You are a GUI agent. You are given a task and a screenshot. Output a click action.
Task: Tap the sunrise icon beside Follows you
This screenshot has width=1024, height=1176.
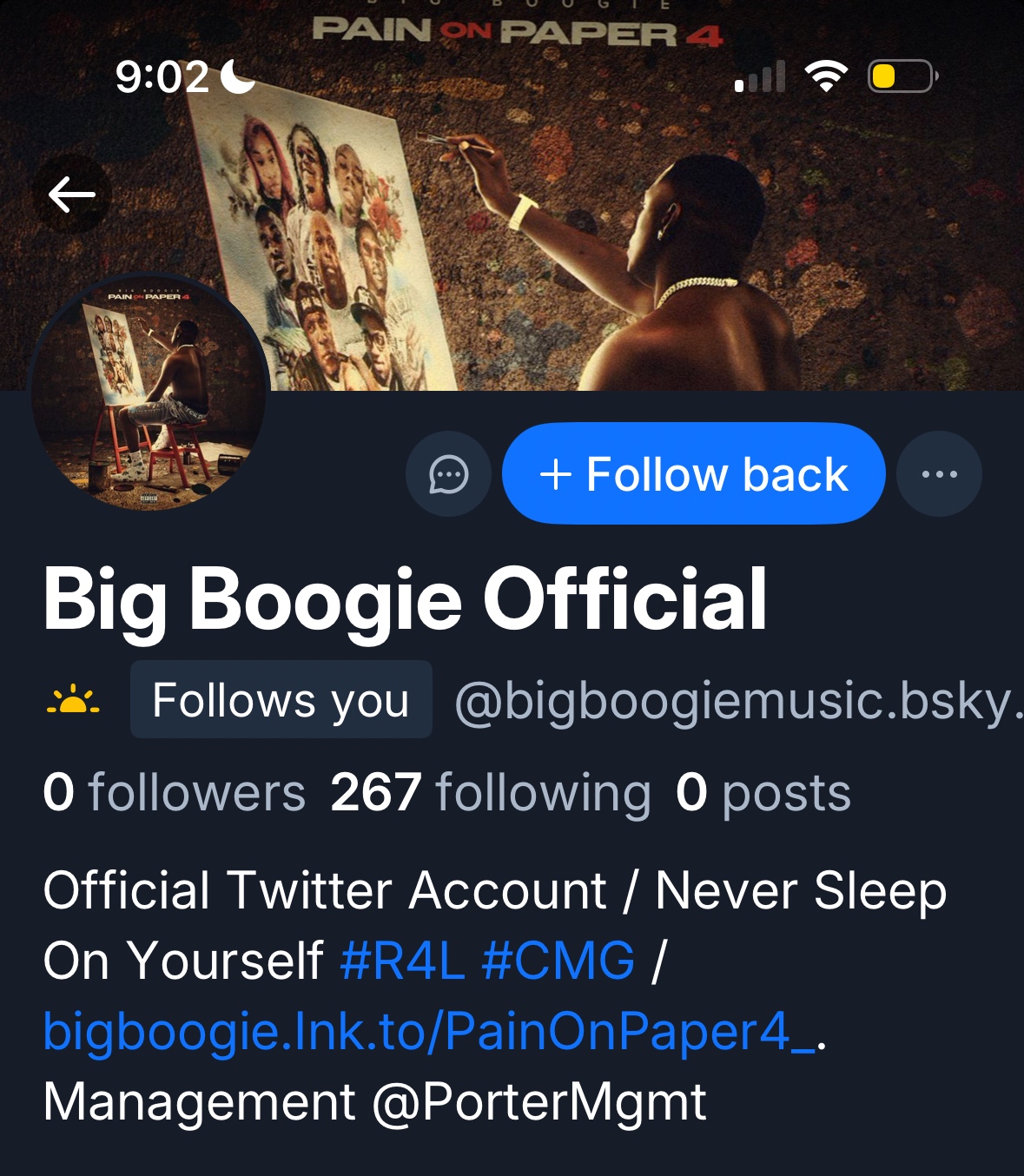click(73, 700)
